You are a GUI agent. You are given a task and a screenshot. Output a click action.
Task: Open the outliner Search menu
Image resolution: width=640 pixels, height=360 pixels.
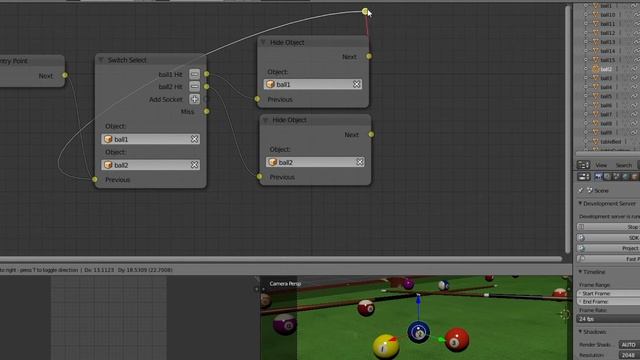coord(623,165)
